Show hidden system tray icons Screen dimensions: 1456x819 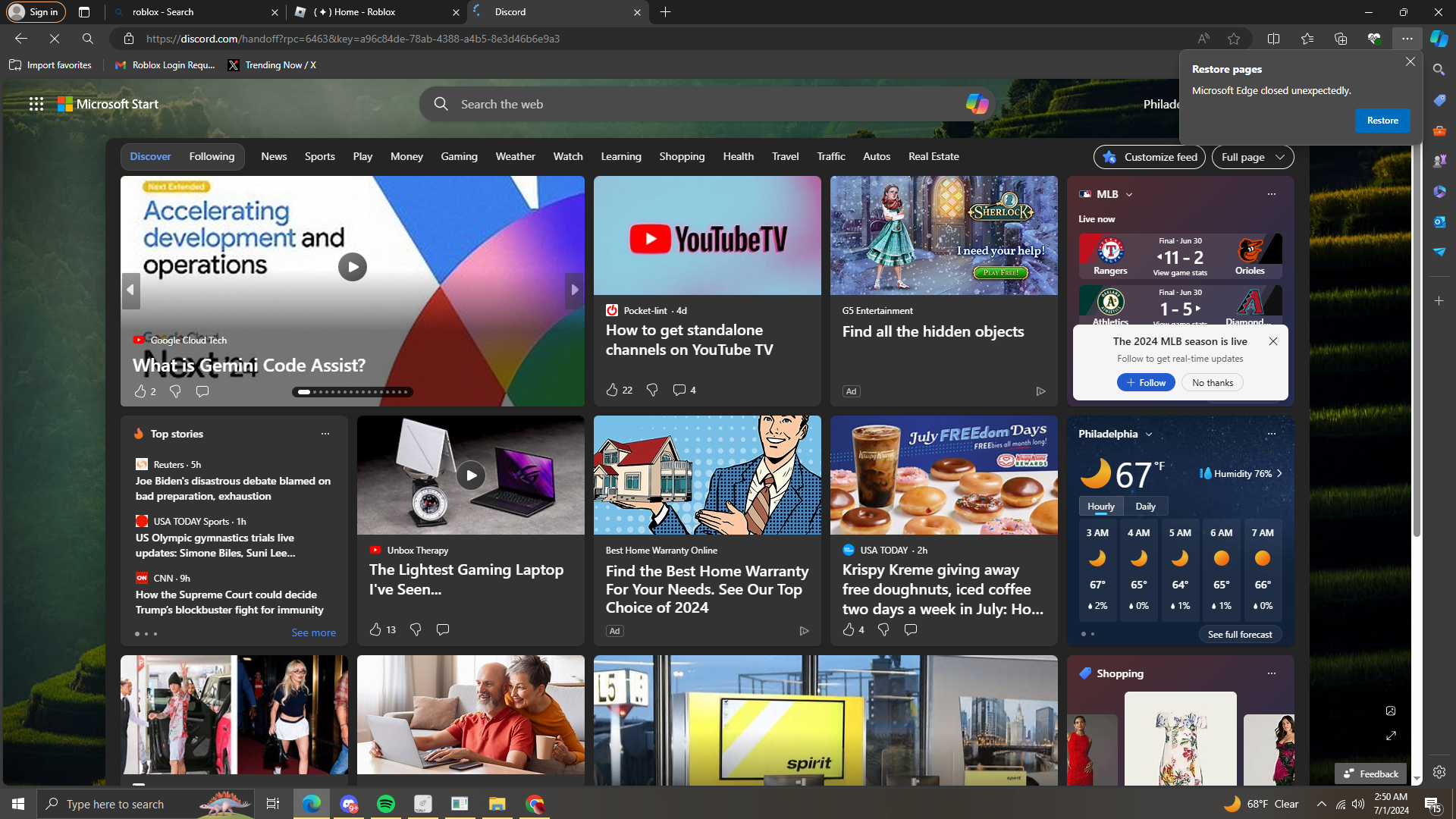(1322, 804)
